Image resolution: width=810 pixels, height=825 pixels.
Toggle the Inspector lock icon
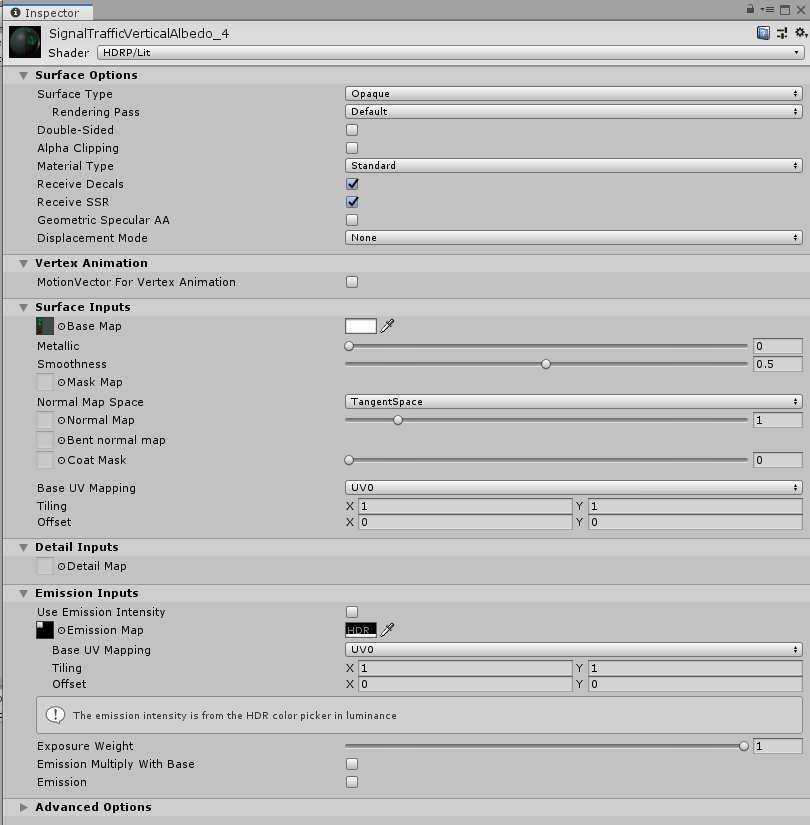point(750,9)
